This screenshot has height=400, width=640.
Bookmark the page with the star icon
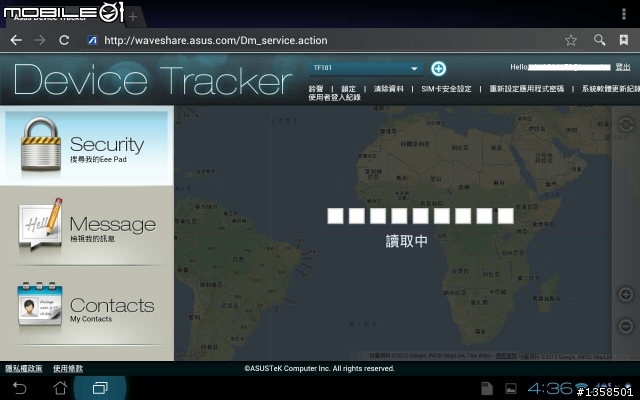571,40
